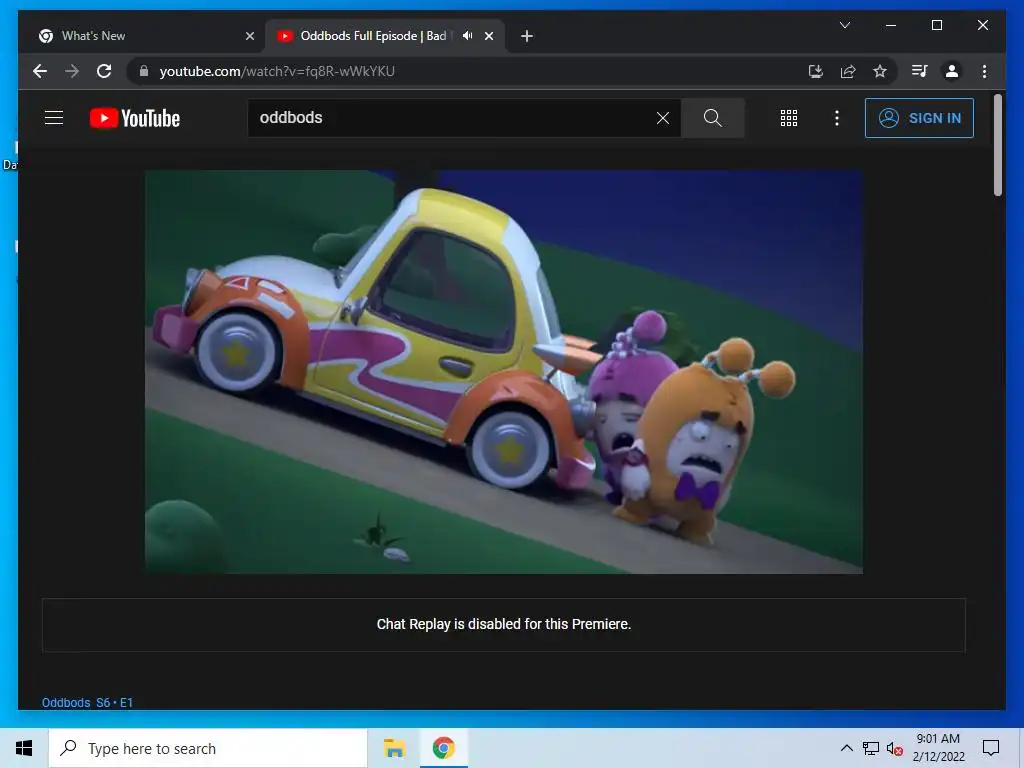
Task: Click the address bar URL
Action: pos(277,71)
